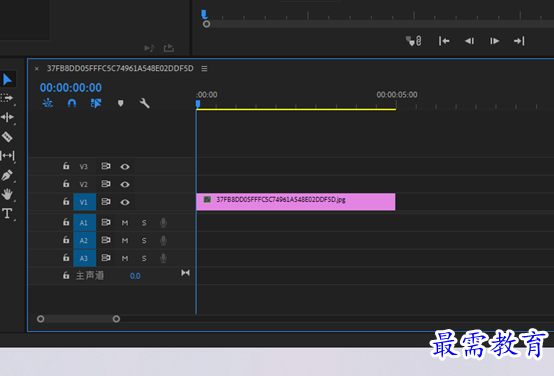
Task: Toggle sync lock on A3
Action: [x=106, y=258]
